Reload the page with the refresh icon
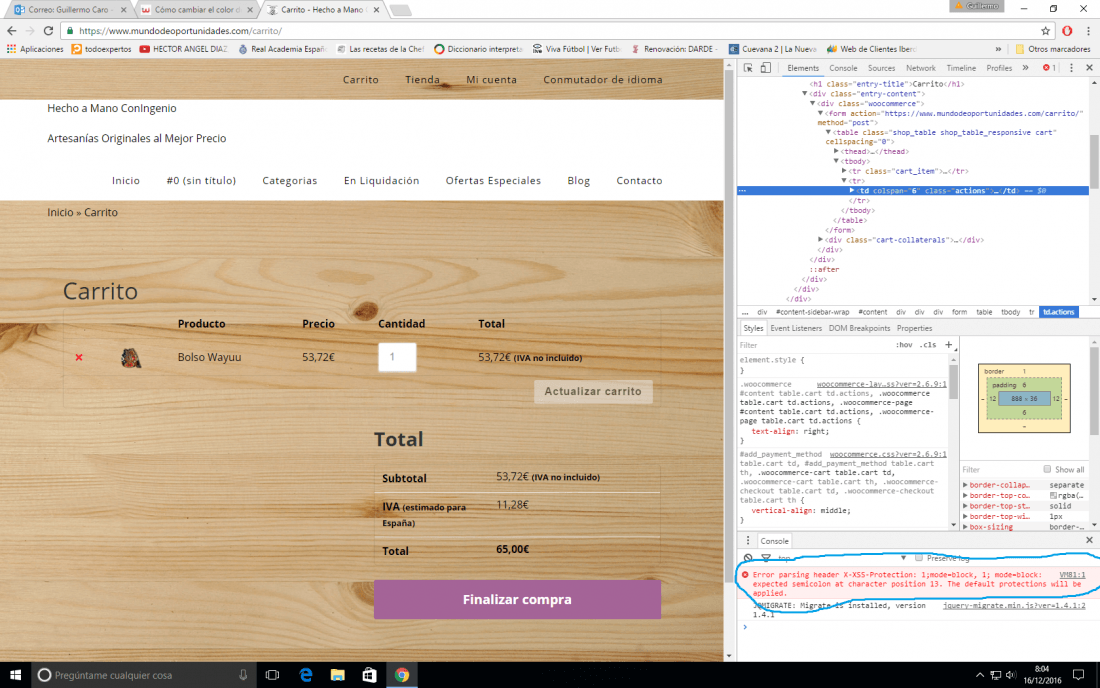The width and height of the screenshot is (1100, 688). 48,31
